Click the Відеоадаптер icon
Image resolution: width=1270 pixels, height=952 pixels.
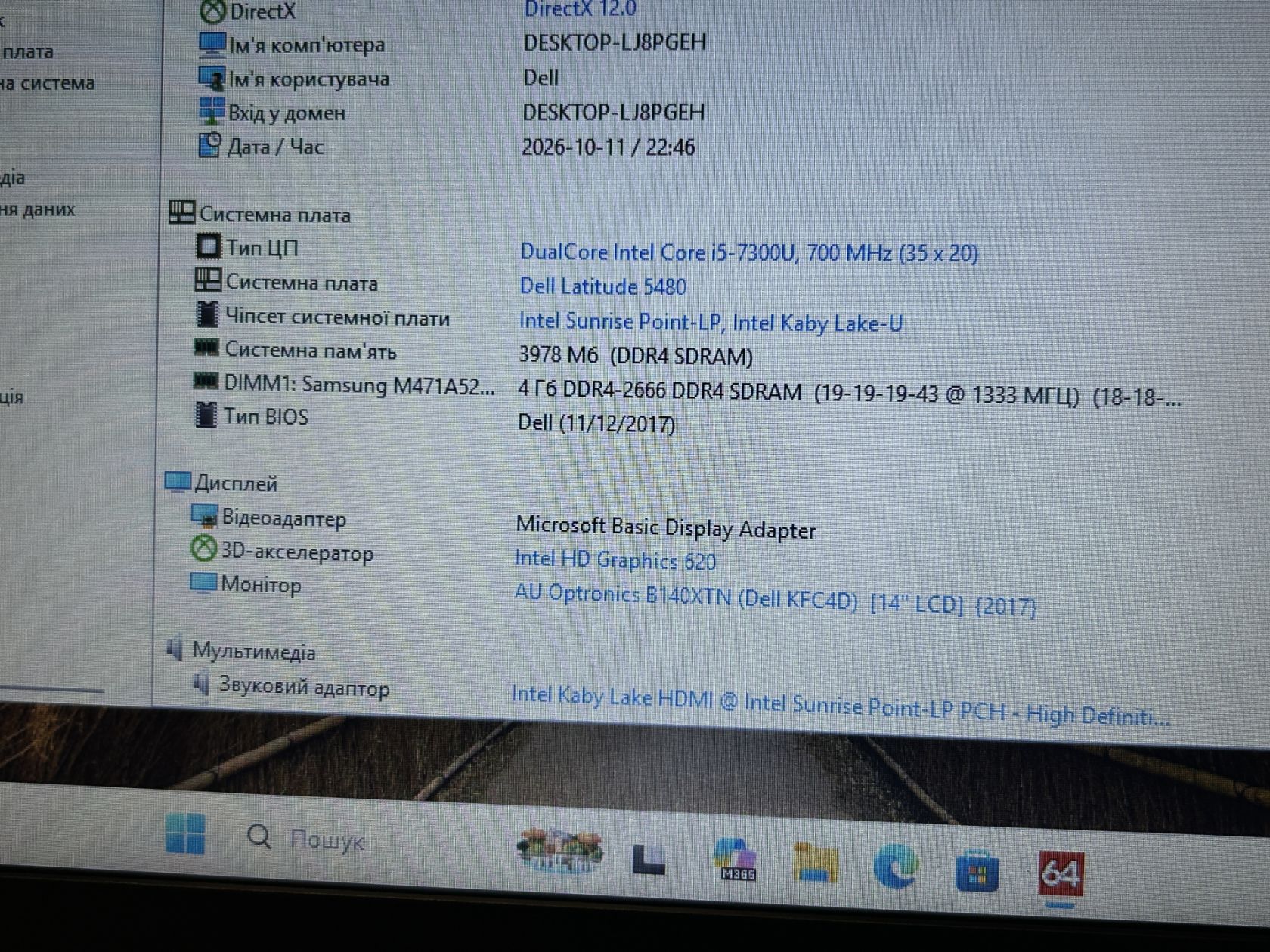coord(204,517)
